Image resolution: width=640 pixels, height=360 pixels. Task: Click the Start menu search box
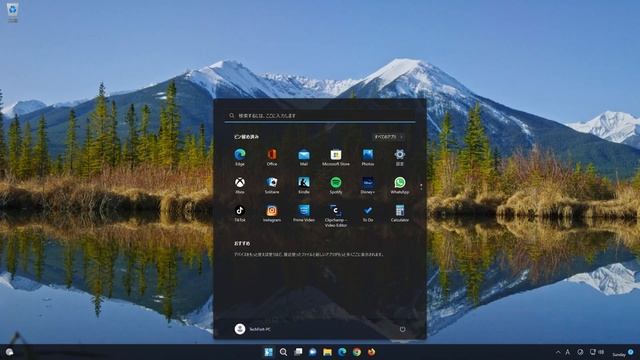pyautogui.click(x=320, y=116)
